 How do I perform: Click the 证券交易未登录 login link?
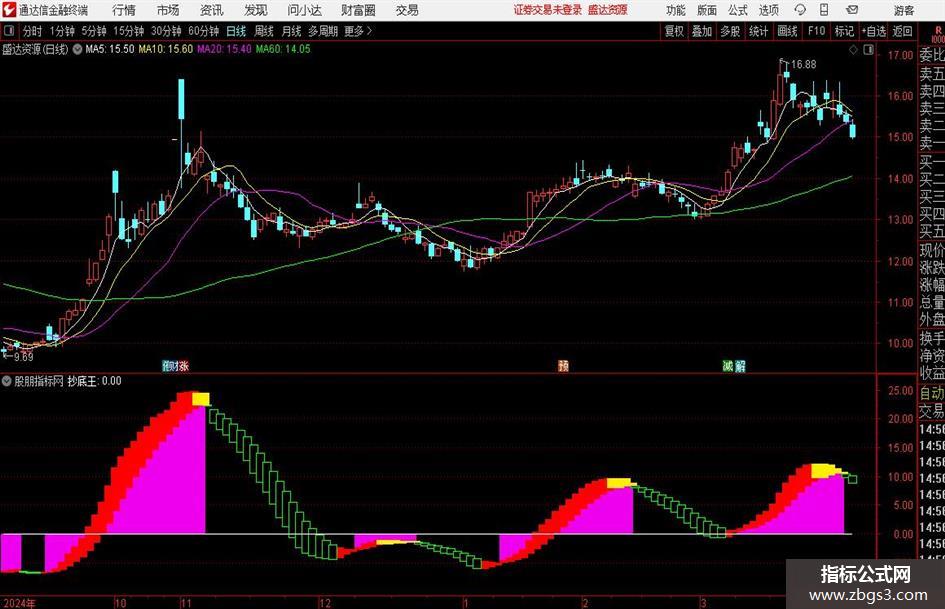point(548,10)
